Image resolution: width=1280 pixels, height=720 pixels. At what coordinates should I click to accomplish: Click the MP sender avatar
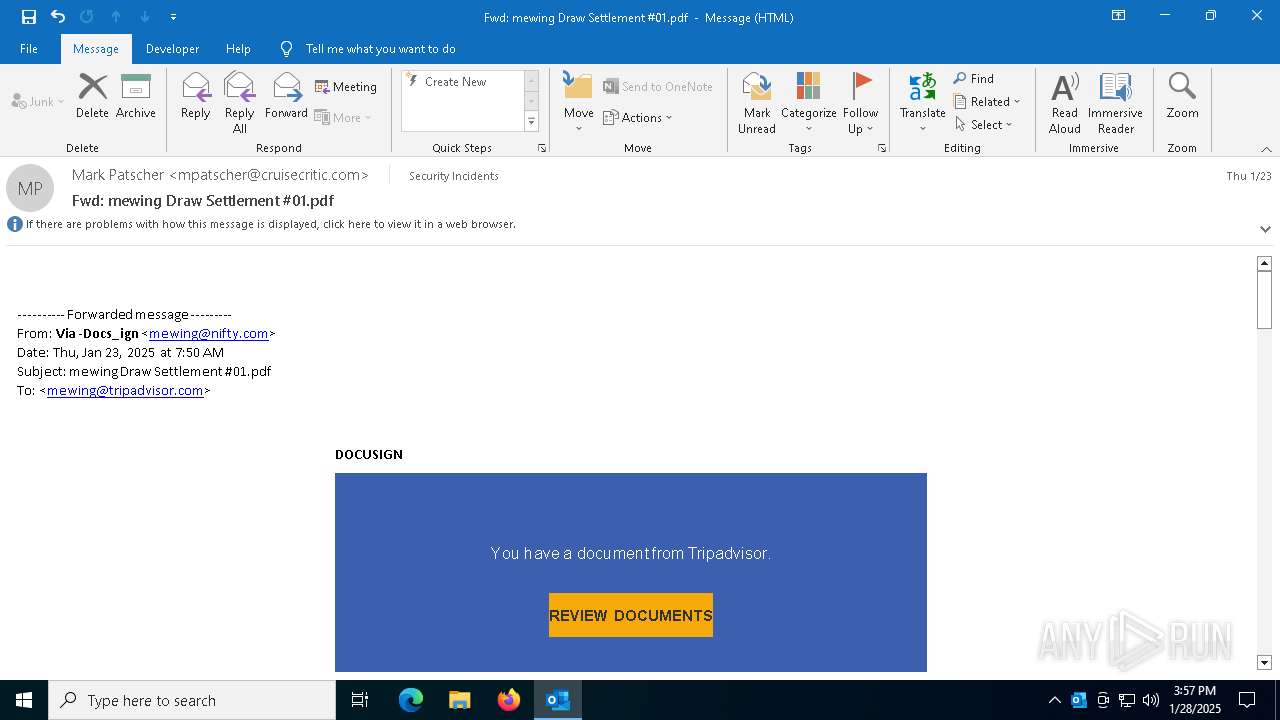click(30, 188)
